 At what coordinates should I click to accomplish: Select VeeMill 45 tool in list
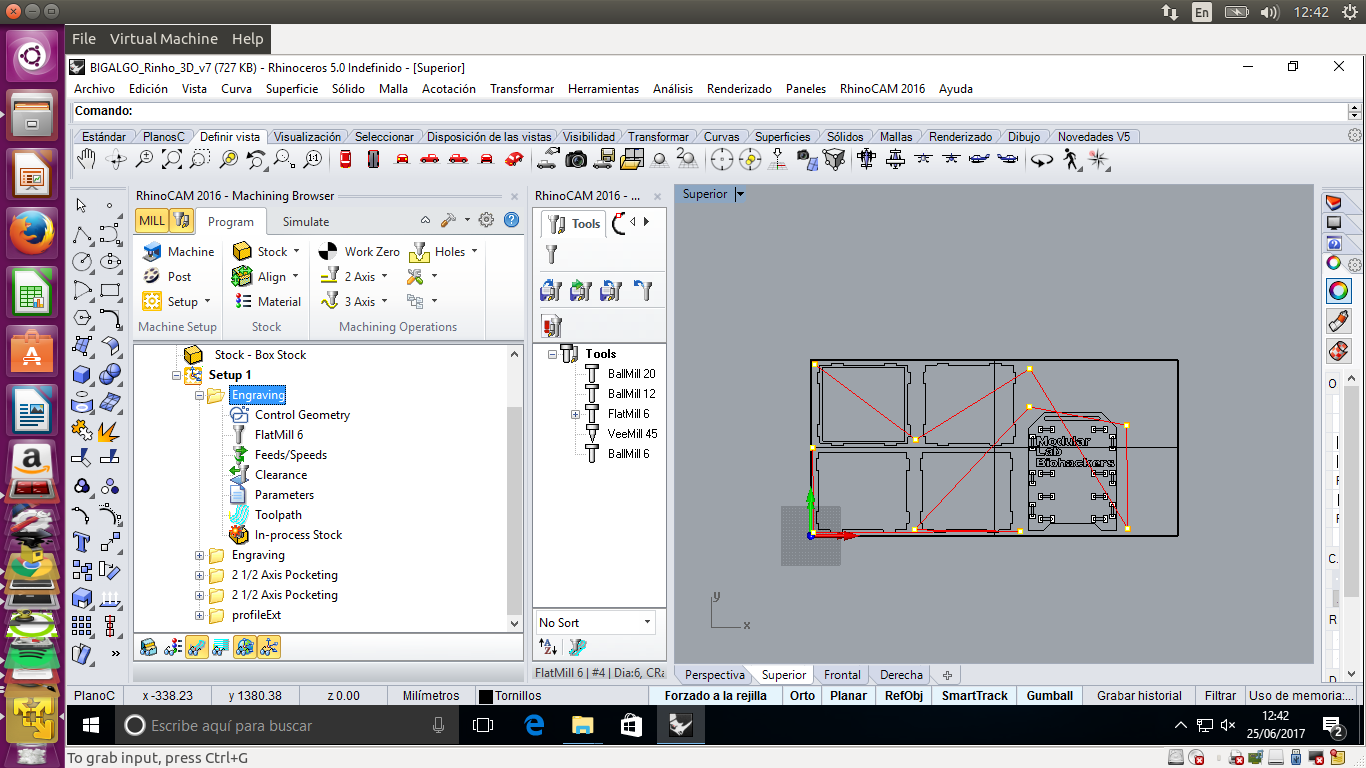[x=632, y=434]
